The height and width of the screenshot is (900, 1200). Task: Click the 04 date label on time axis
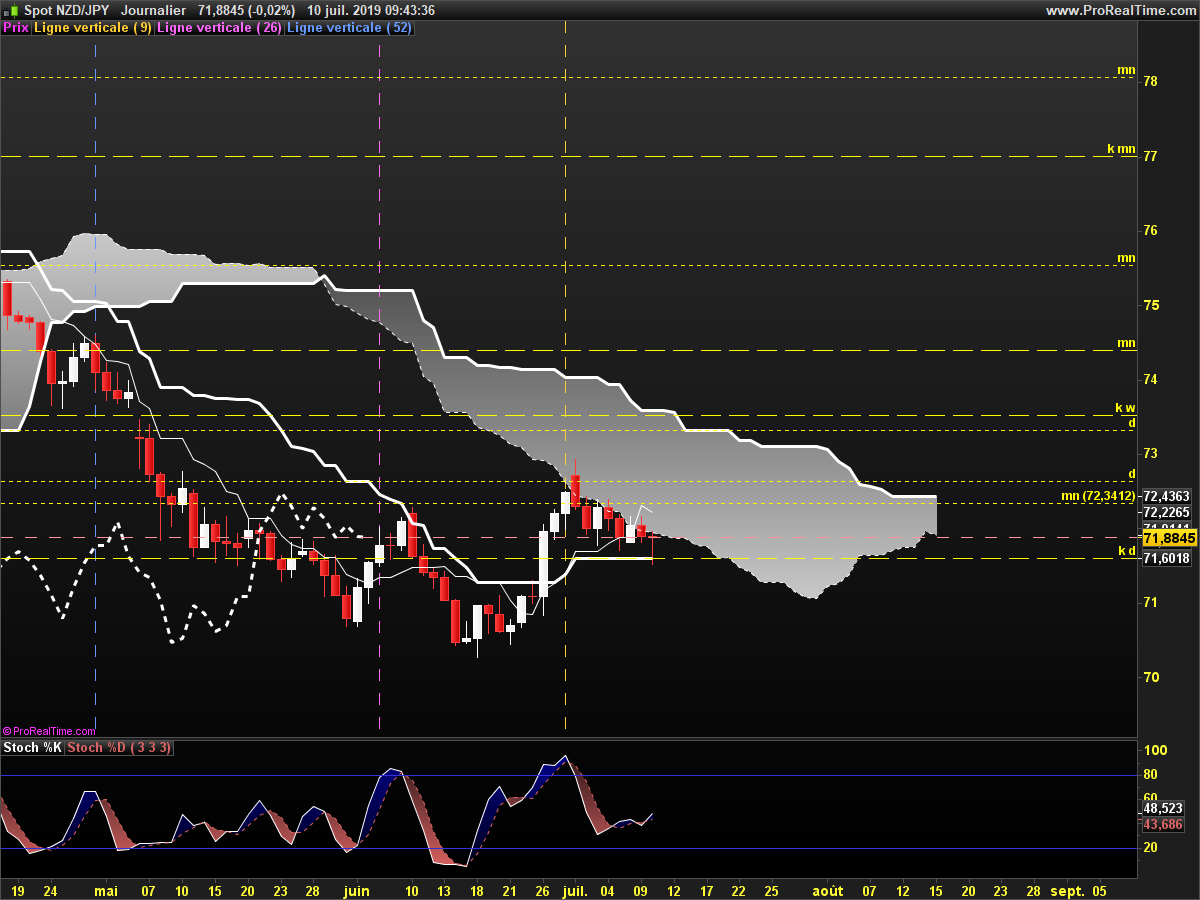click(x=608, y=890)
